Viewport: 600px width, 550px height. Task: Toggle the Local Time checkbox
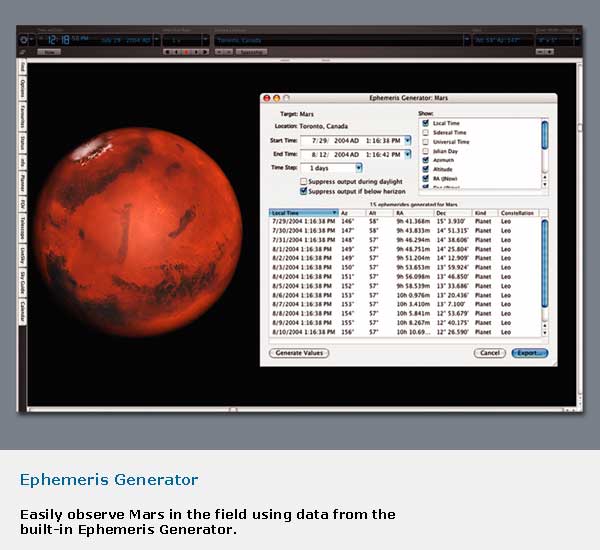tap(426, 123)
